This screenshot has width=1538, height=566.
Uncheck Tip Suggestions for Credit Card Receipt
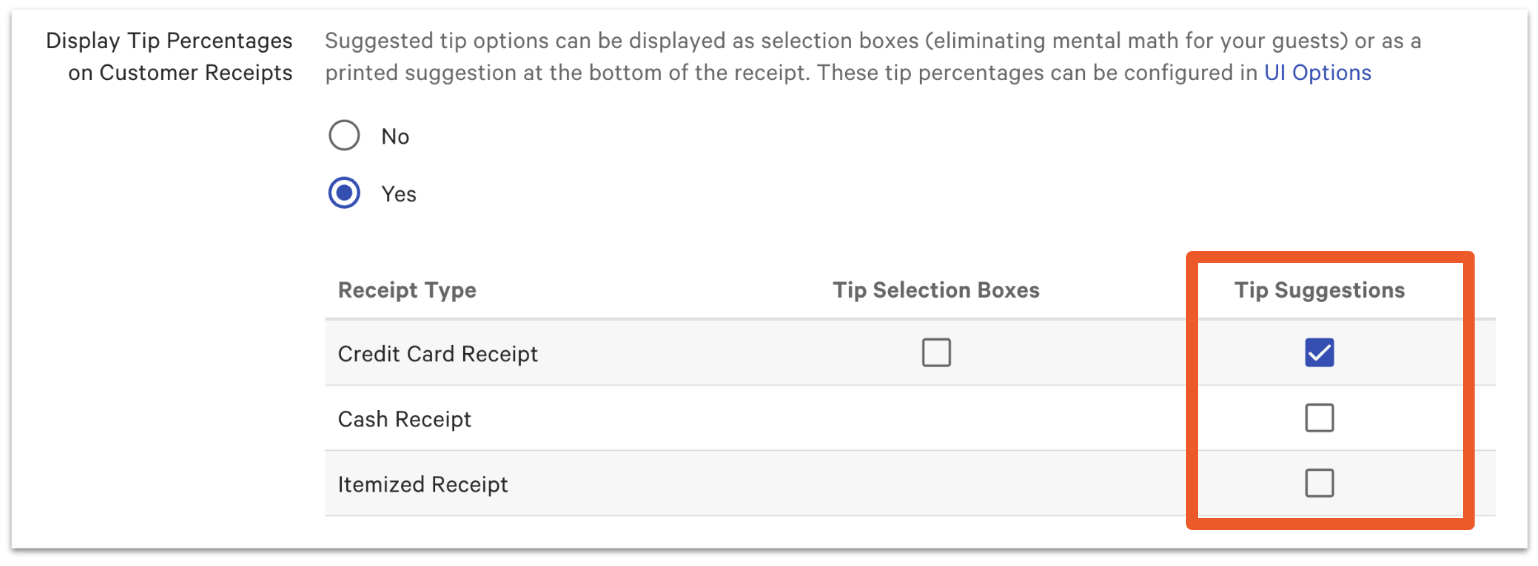(x=1319, y=353)
